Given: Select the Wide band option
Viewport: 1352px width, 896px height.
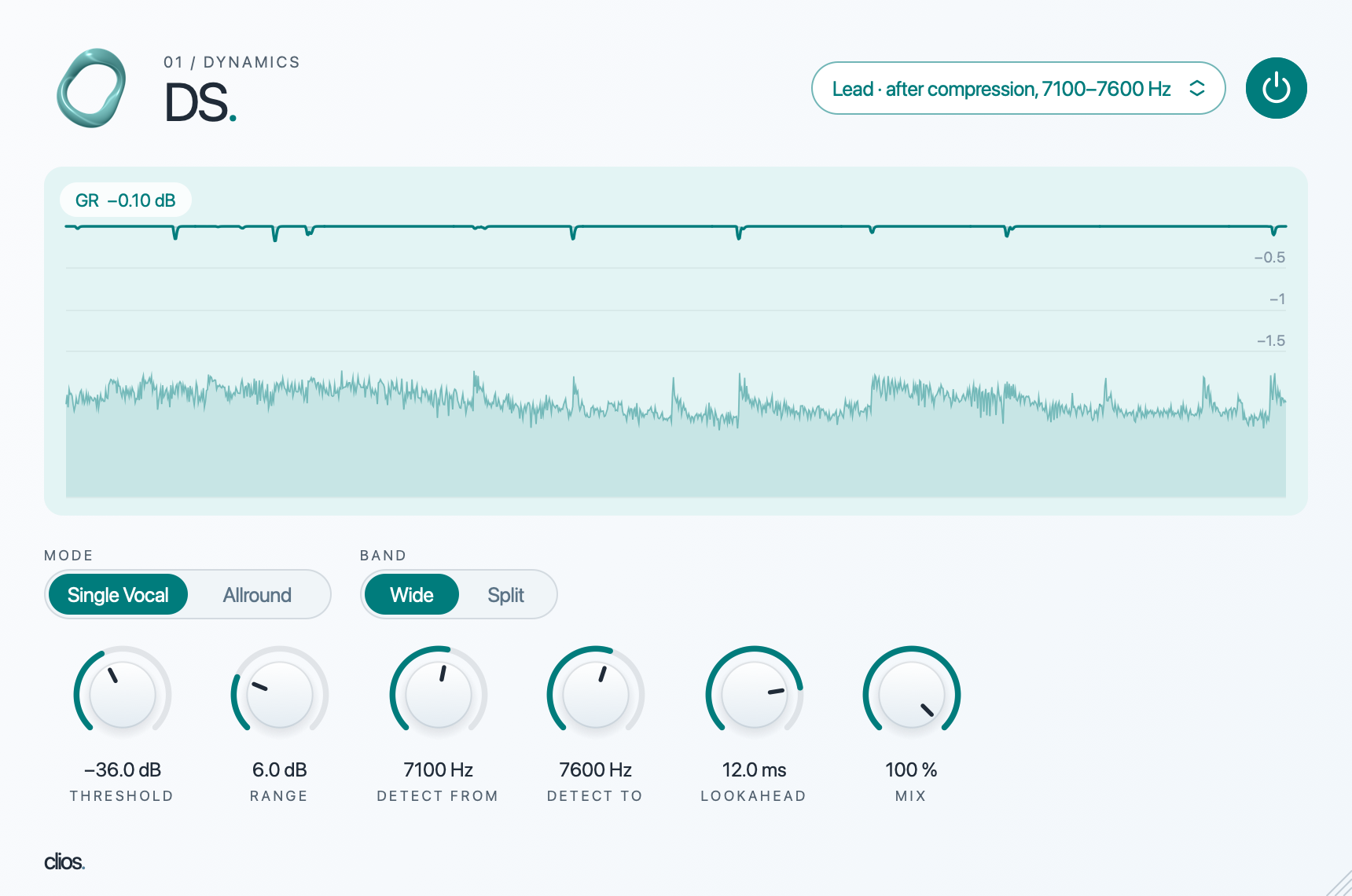Looking at the screenshot, I should (x=411, y=594).
